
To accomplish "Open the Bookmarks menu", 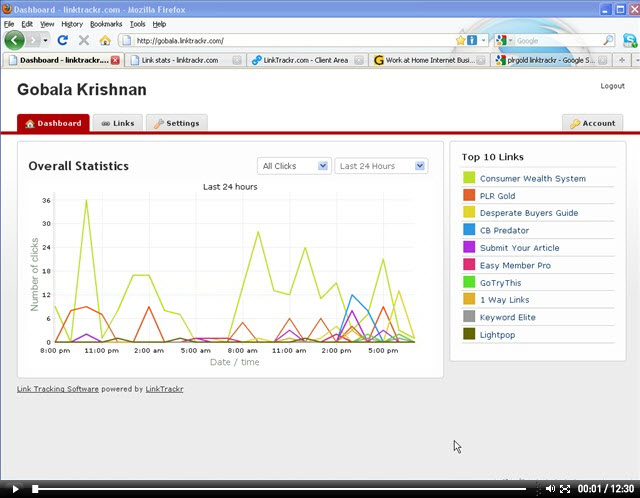I will 106,24.
